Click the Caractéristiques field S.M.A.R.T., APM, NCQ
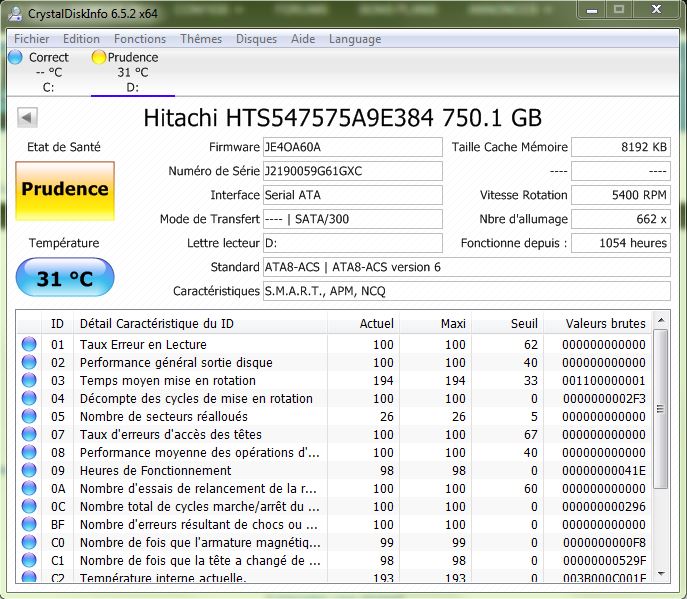 click(x=467, y=291)
